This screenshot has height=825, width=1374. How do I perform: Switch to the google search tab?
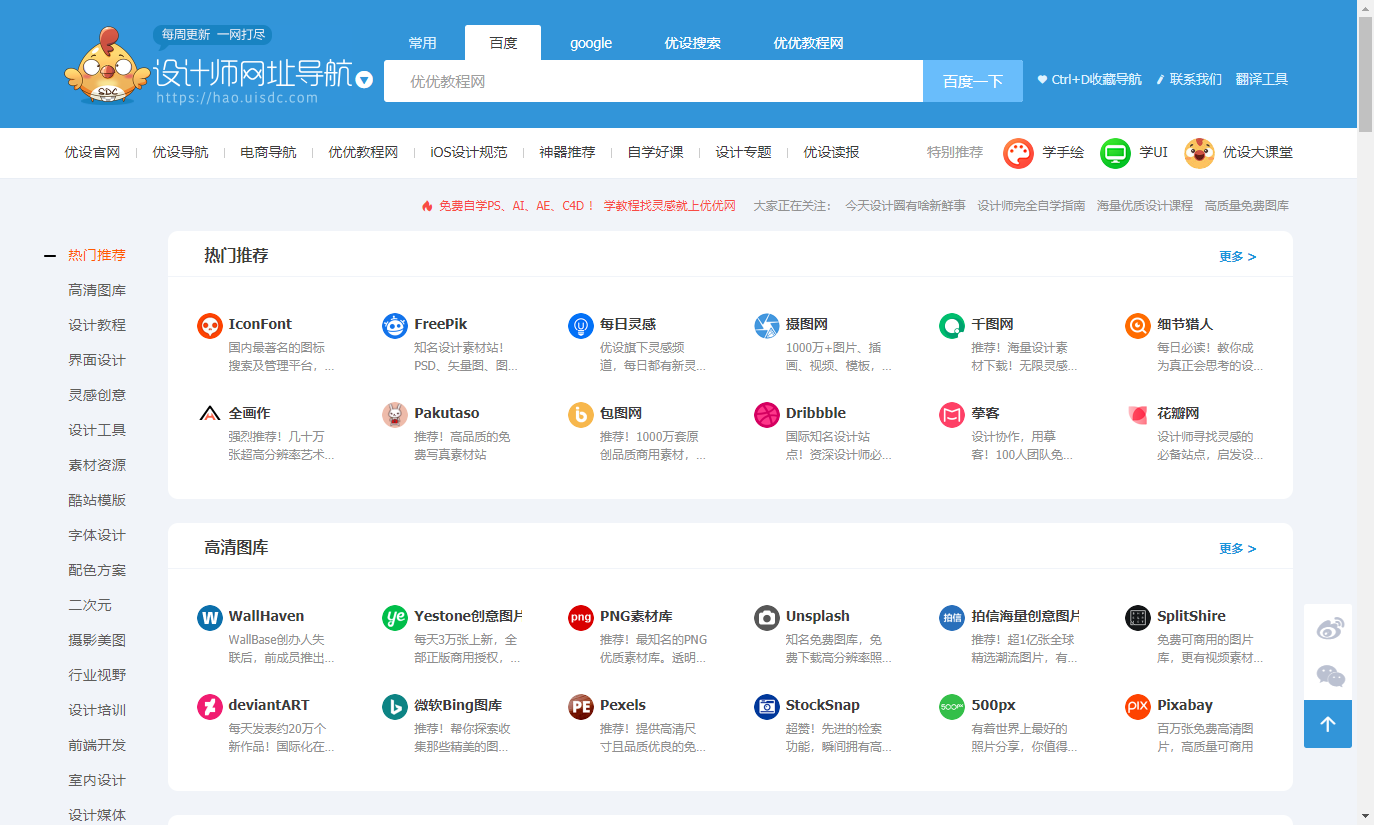coord(591,43)
